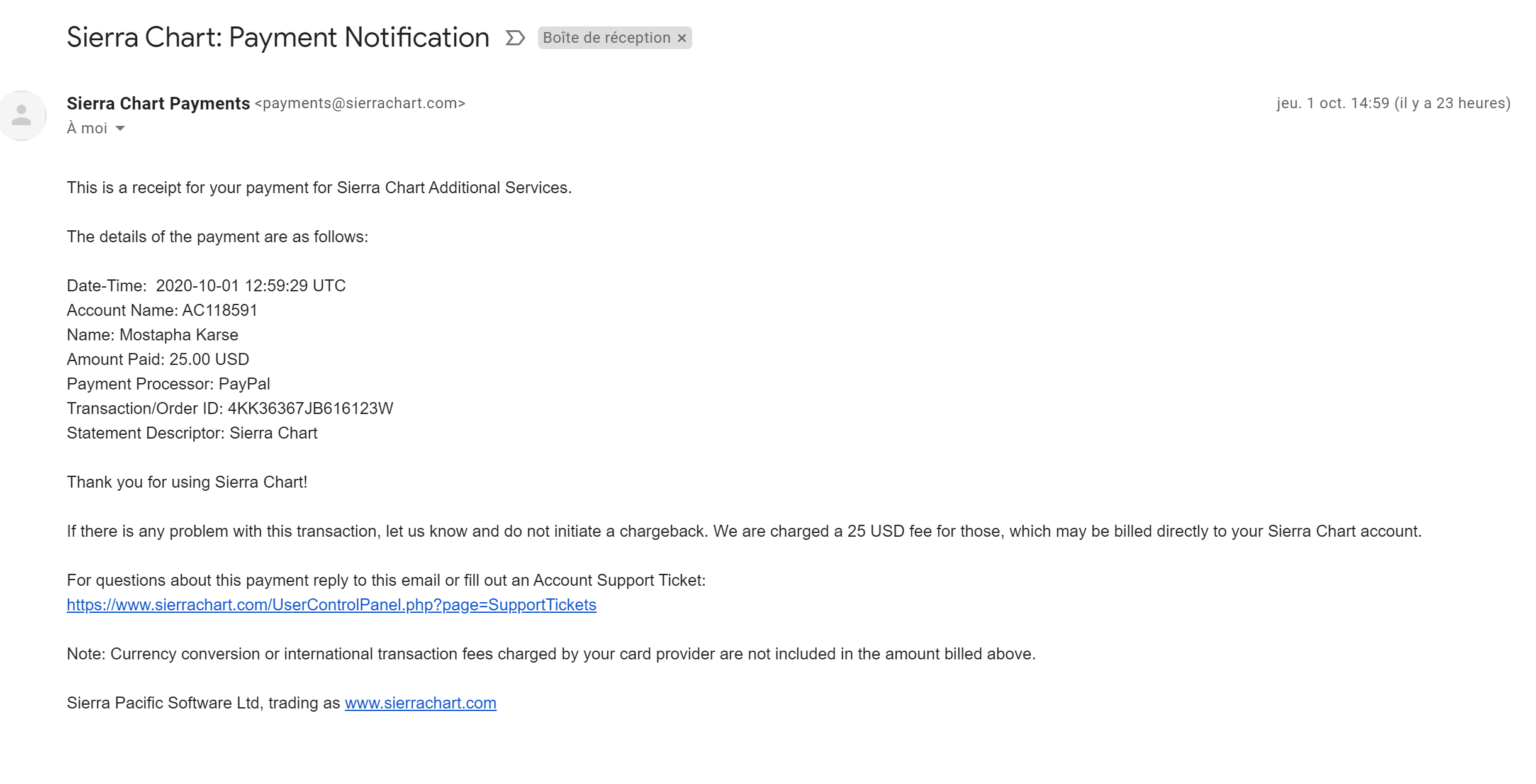Viewport: 1536px width, 784px height.
Task: Open the SupportTickets control panel link
Action: [x=331, y=605]
